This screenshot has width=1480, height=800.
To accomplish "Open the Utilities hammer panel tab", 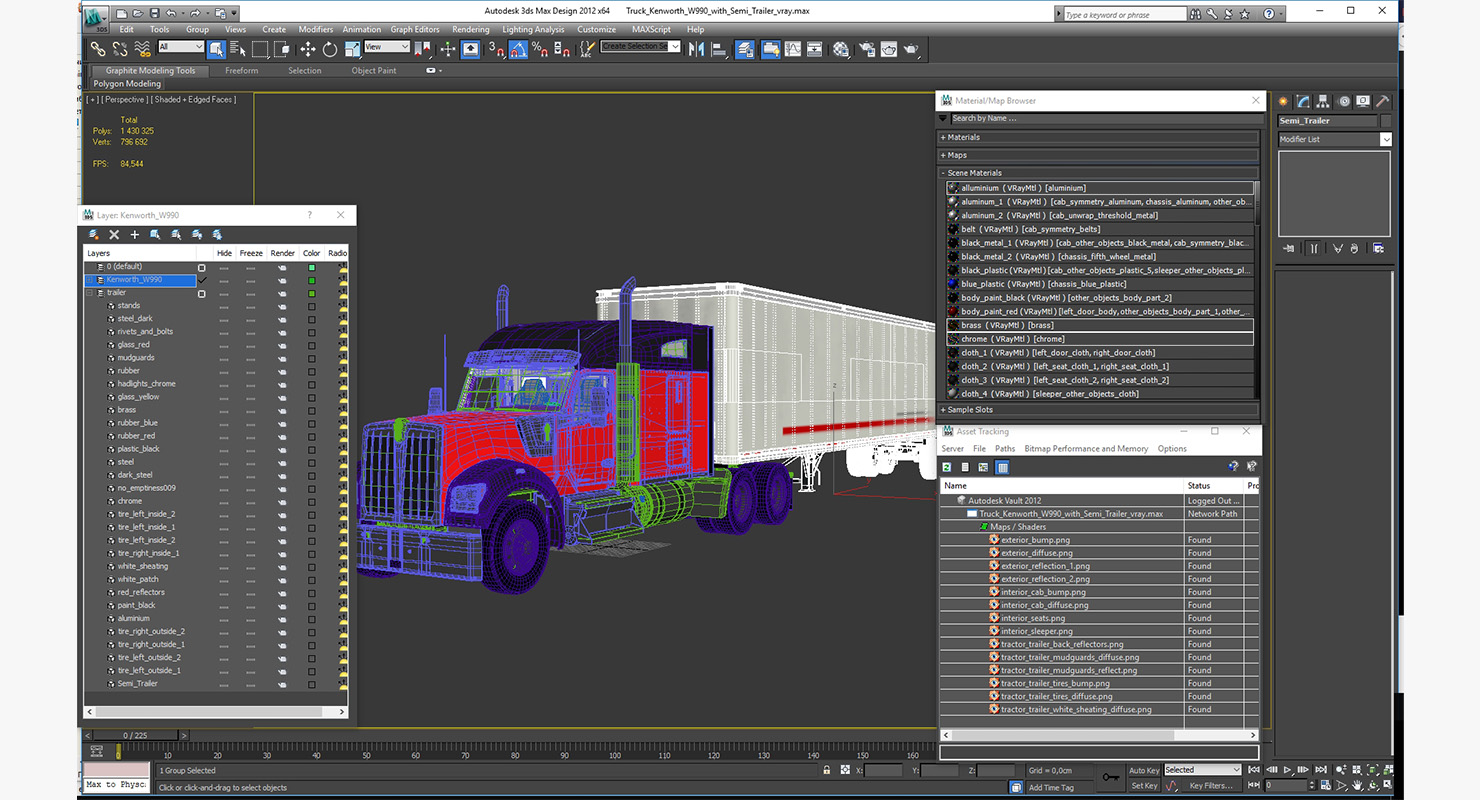I will coord(1382,101).
